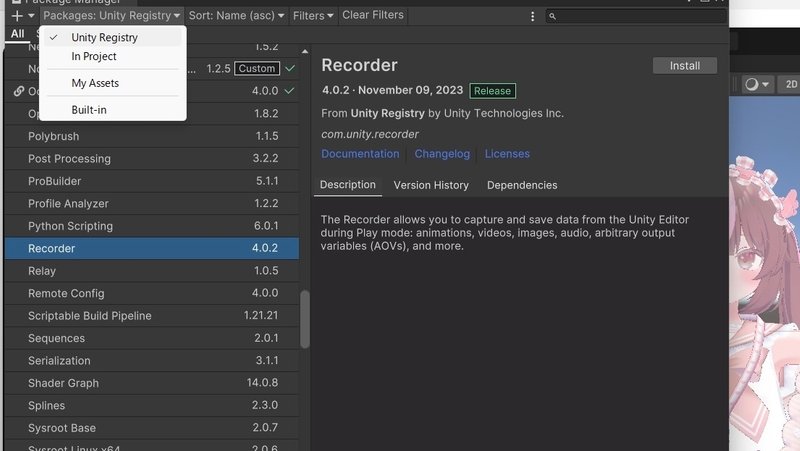800x451 pixels.
Task: Select the Scriptable Build Pipeline package
Action: (152, 316)
